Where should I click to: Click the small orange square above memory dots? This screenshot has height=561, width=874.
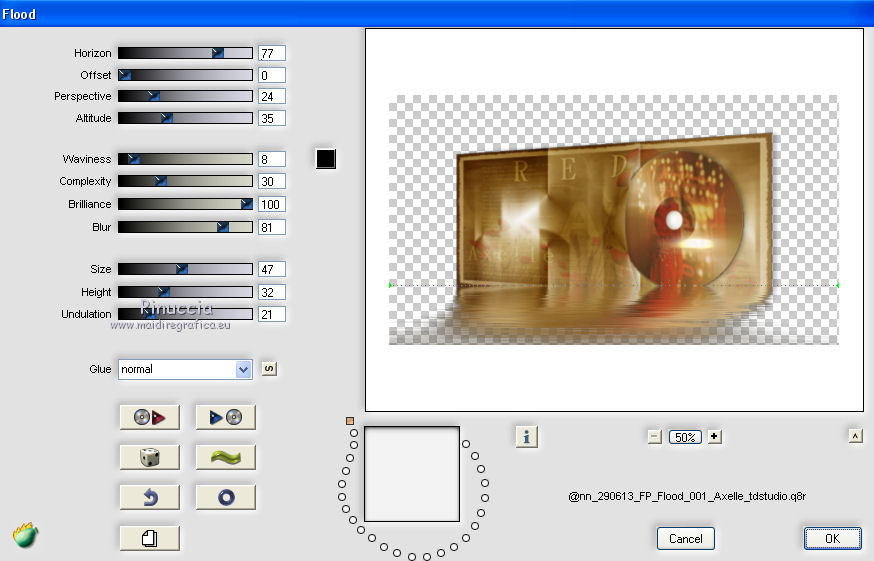coord(350,421)
